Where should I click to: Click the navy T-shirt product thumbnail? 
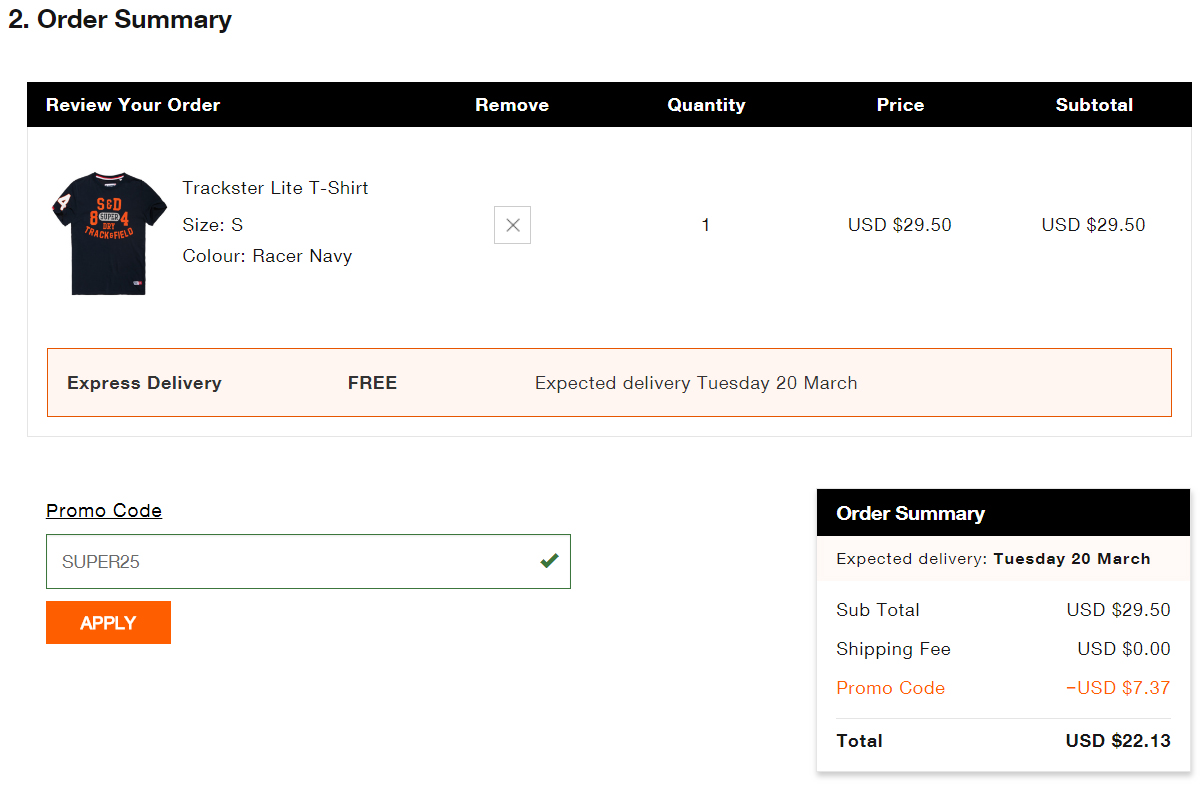109,233
